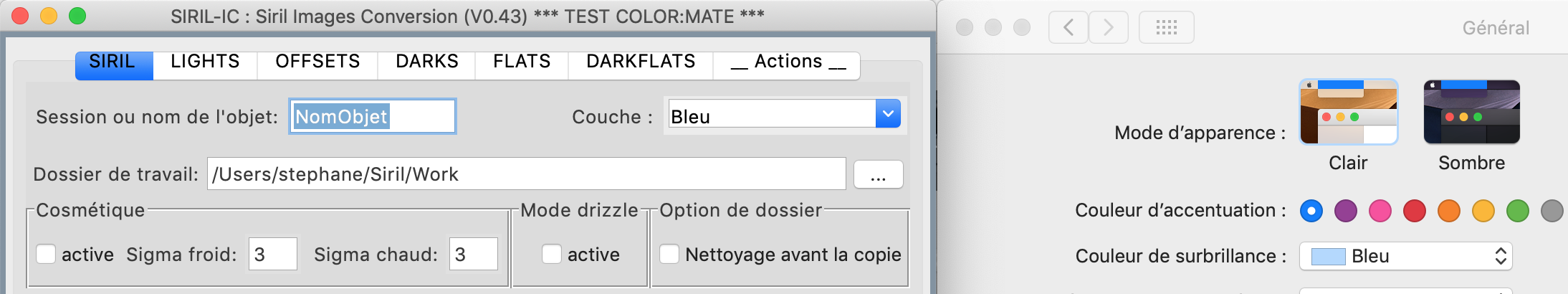This screenshot has width=1568, height=294.
Task: Click the back arrow in System Preferences
Action: coord(1069,28)
